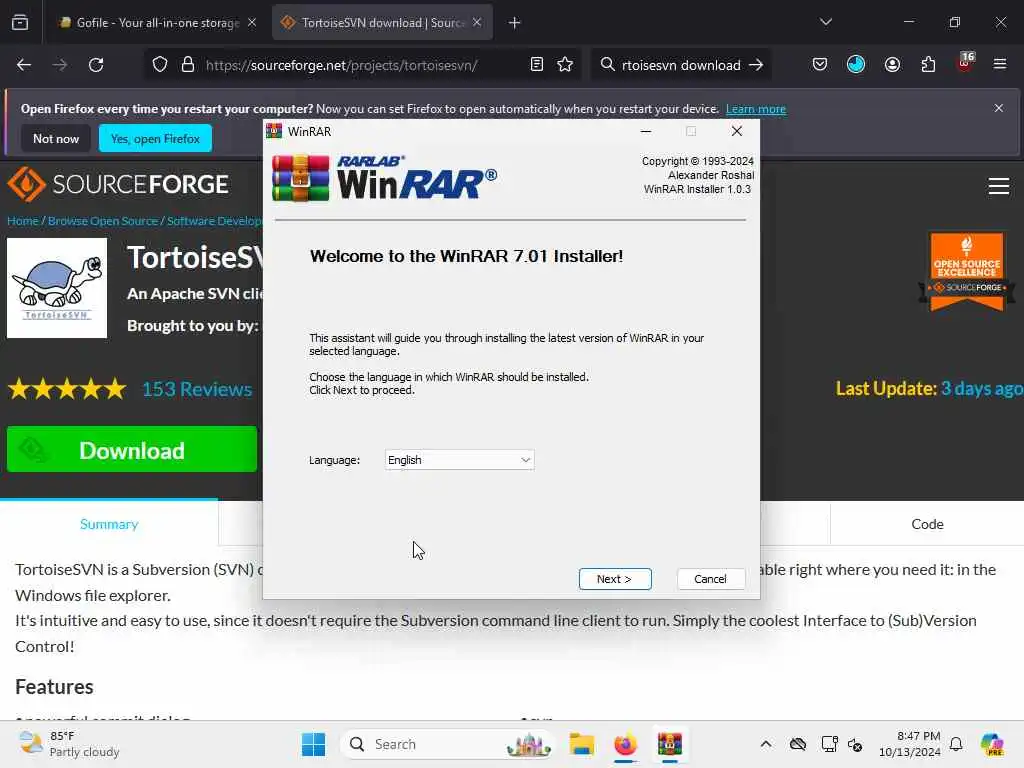Click Next in the WinRAR installer

[x=615, y=579]
